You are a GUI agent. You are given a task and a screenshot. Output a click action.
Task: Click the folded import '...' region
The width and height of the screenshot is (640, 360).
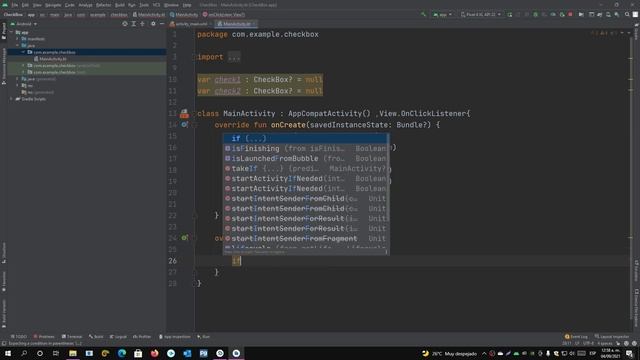coord(234,57)
